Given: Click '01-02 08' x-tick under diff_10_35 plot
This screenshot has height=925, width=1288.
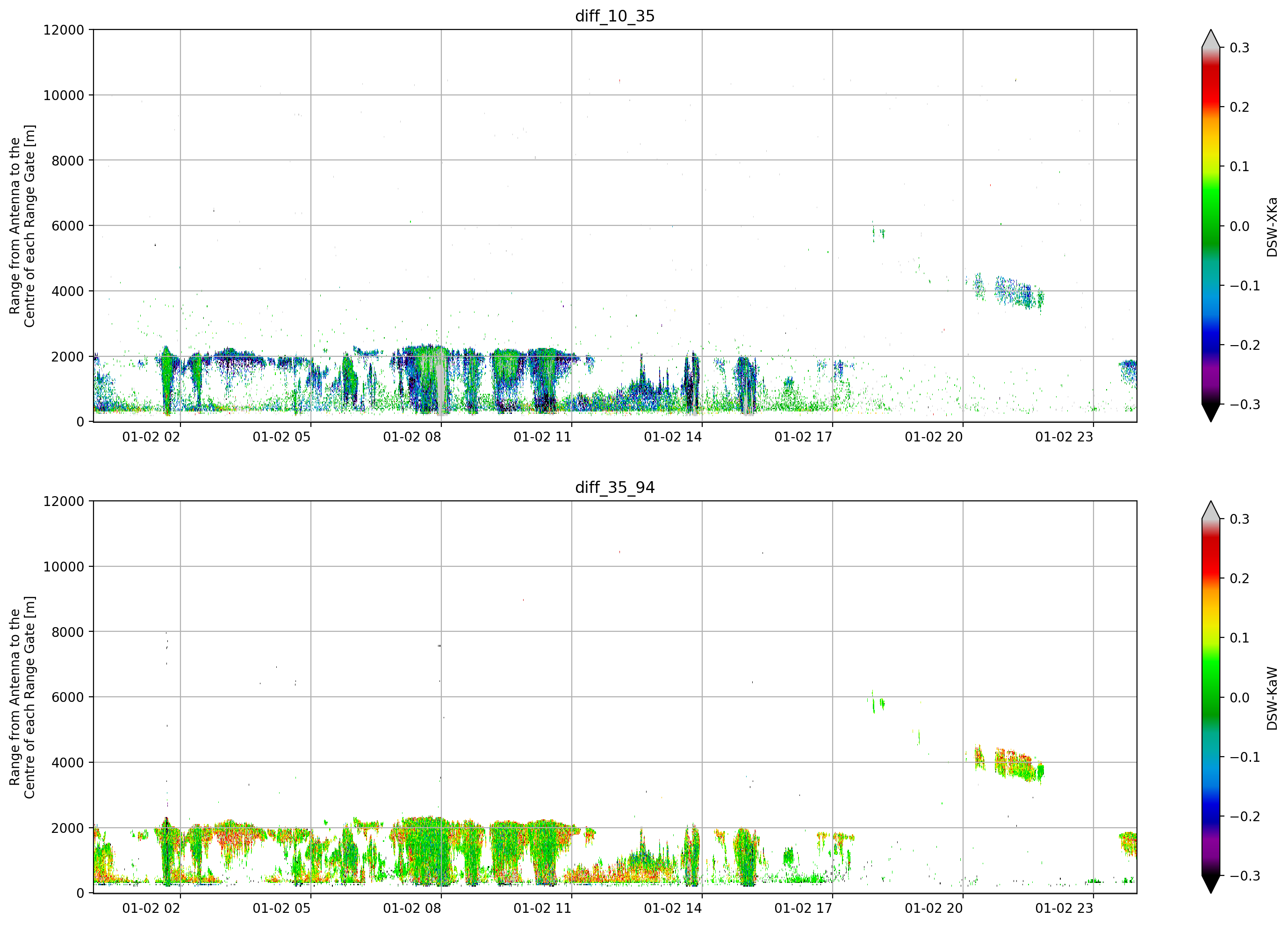Looking at the screenshot, I should pyautogui.click(x=412, y=437).
